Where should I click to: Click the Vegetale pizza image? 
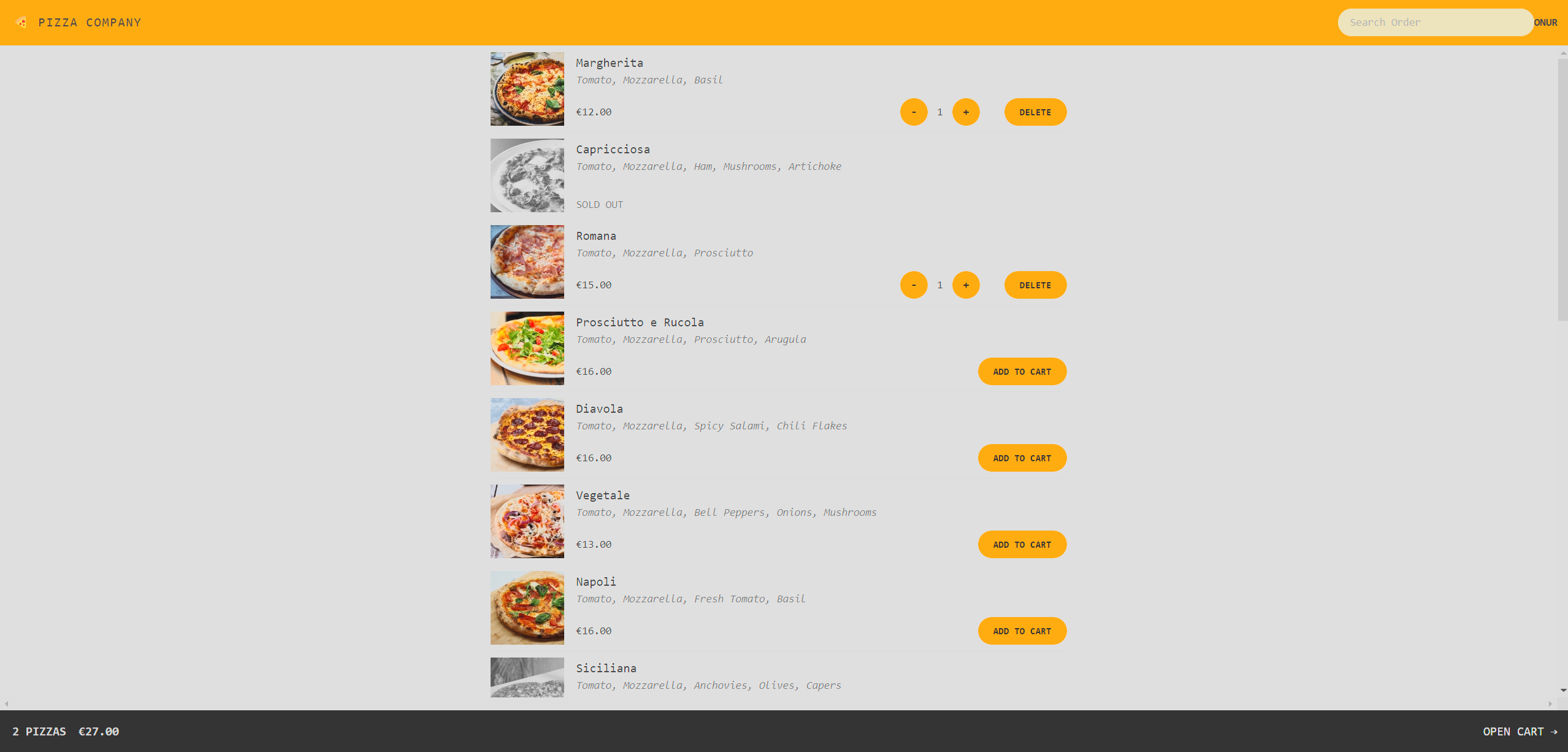click(x=527, y=521)
